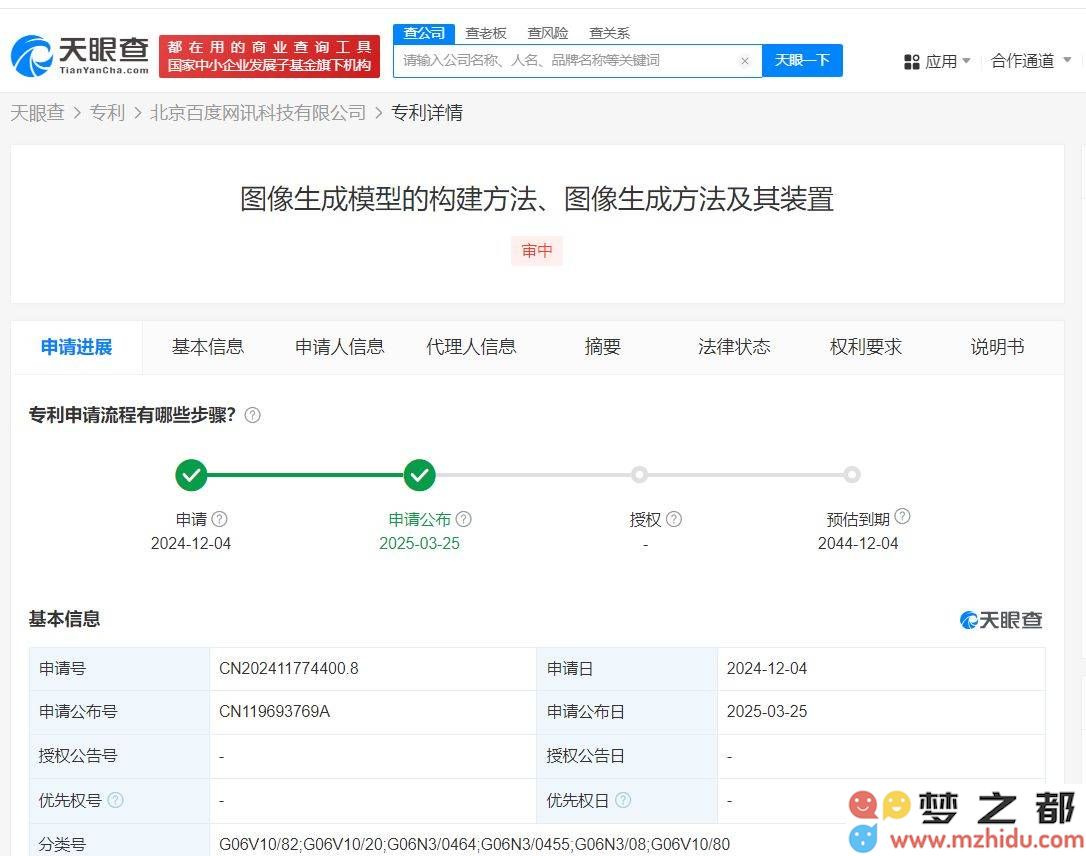Screen dimensions: 1086x856
Task: Click the 基本信息 section heading
Action: click(64, 619)
